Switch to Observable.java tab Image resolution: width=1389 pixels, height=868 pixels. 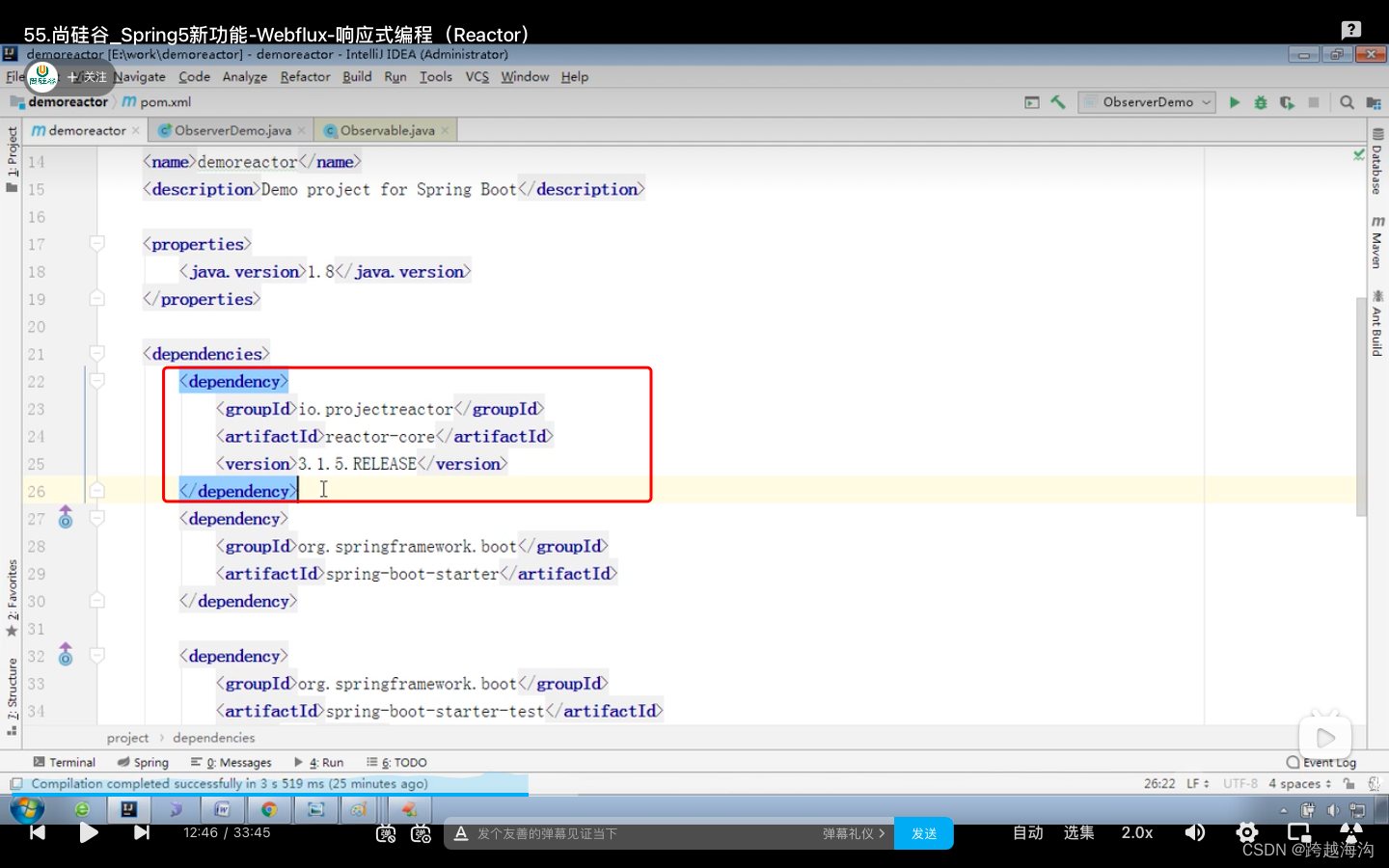pos(386,130)
